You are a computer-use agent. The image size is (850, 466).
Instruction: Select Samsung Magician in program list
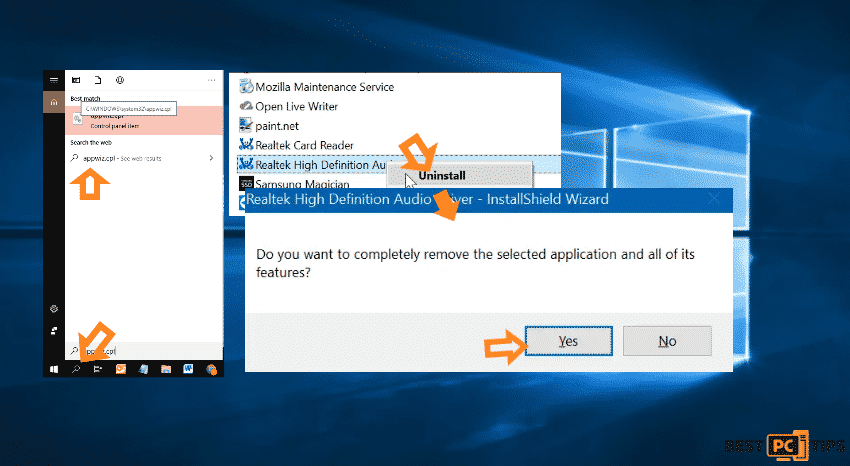tap(302, 184)
